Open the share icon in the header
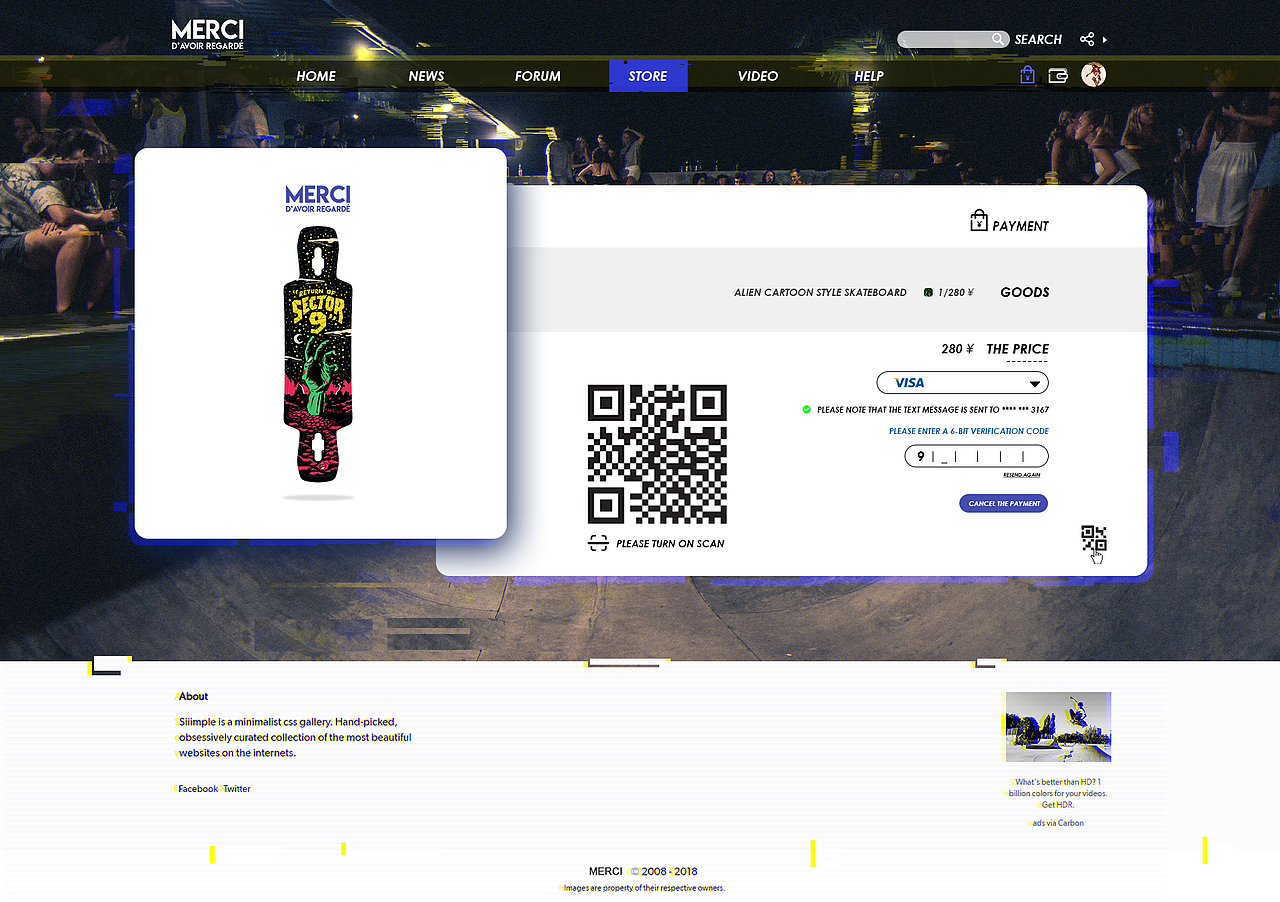 click(1087, 39)
